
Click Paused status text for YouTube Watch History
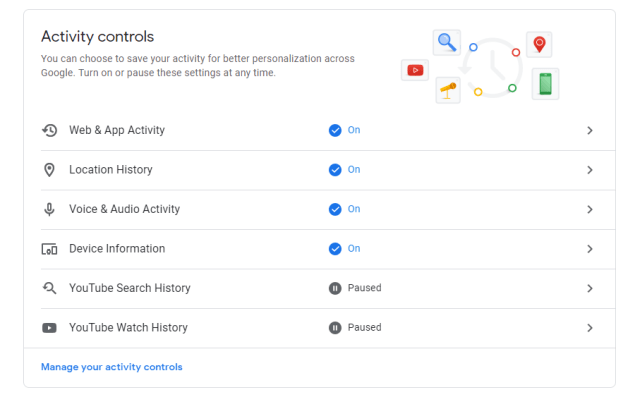(364, 327)
